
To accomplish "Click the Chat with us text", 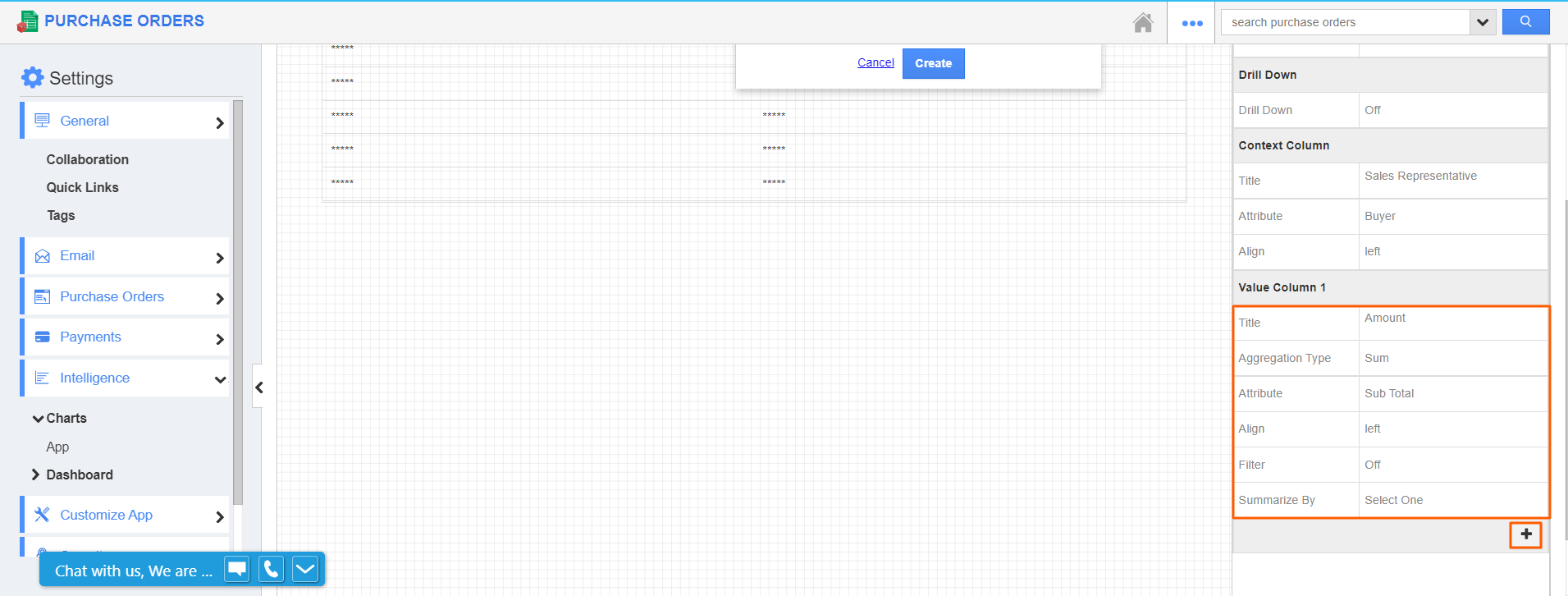I will point(134,571).
